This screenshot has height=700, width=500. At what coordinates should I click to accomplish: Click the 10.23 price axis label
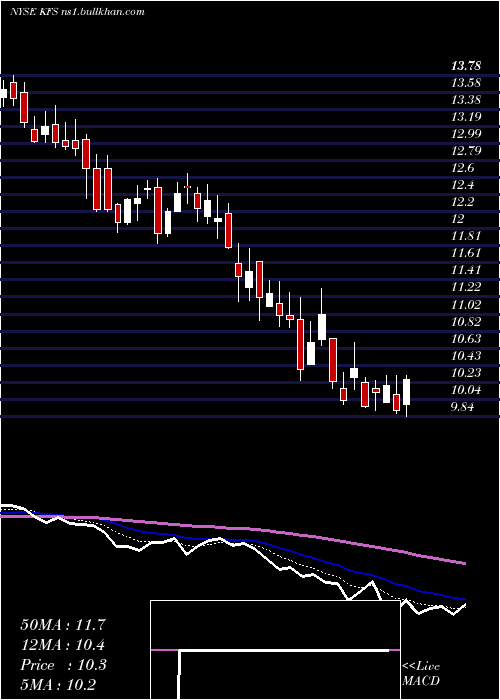point(466,372)
